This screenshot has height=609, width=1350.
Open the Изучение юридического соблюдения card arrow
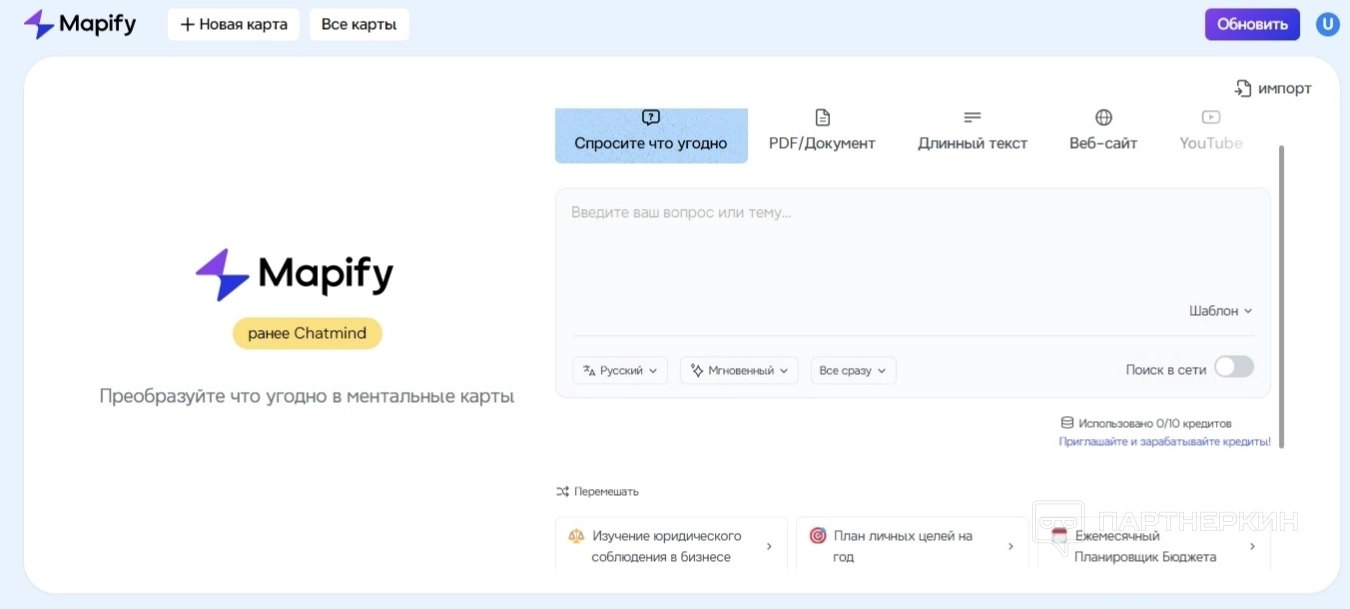pyautogui.click(x=769, y=546)
